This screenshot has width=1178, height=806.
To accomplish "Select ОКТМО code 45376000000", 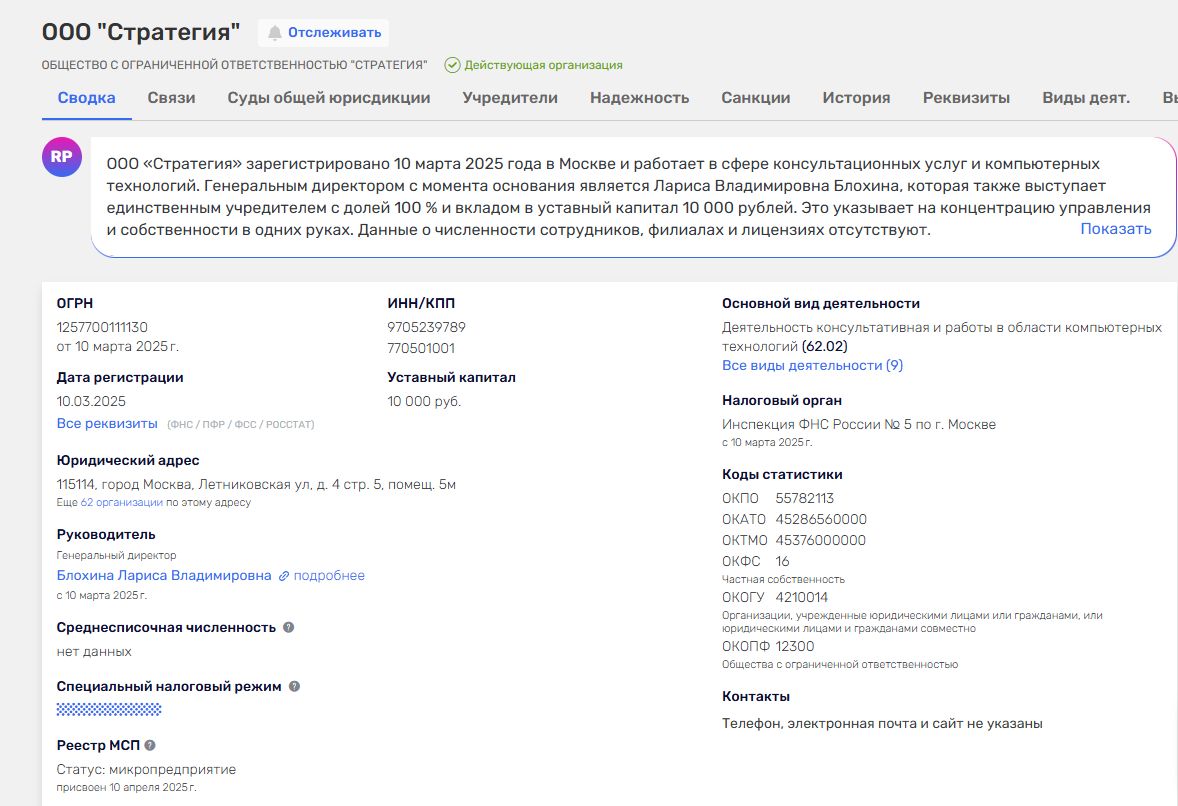I will 820,541.
